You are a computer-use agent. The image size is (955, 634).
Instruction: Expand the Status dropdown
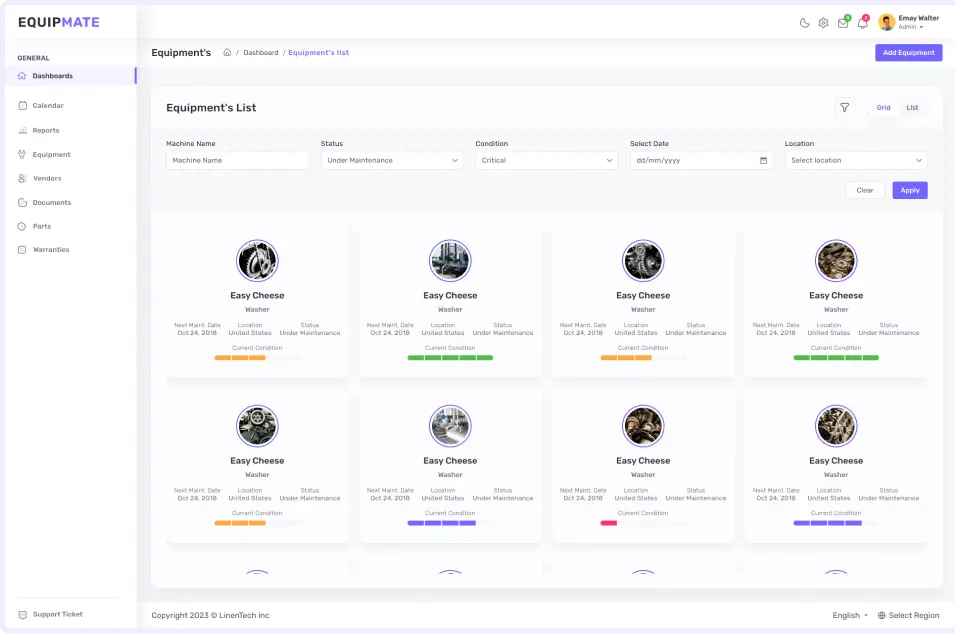click(392, 160)
